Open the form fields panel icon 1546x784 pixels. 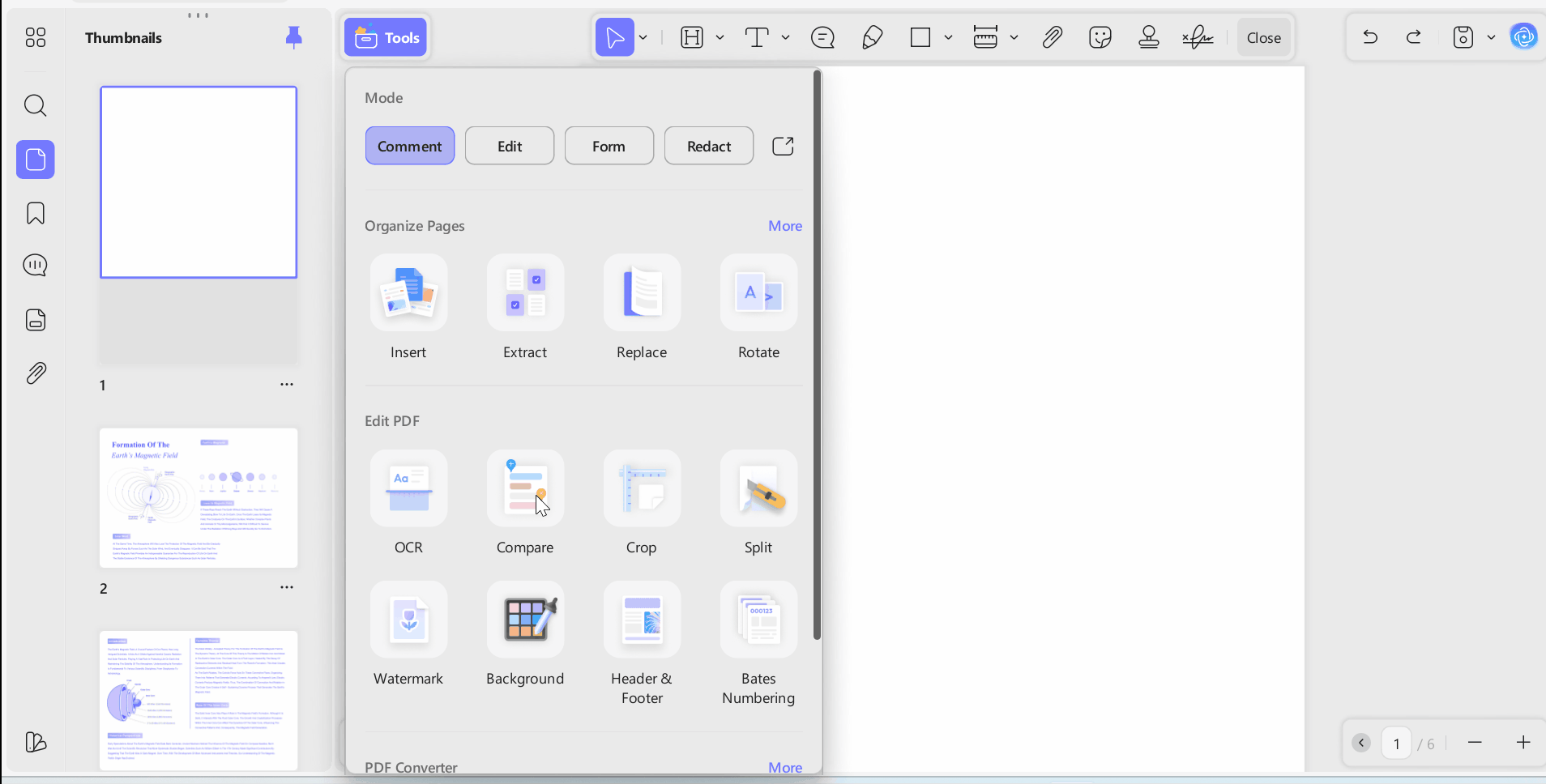click(36, 320)
